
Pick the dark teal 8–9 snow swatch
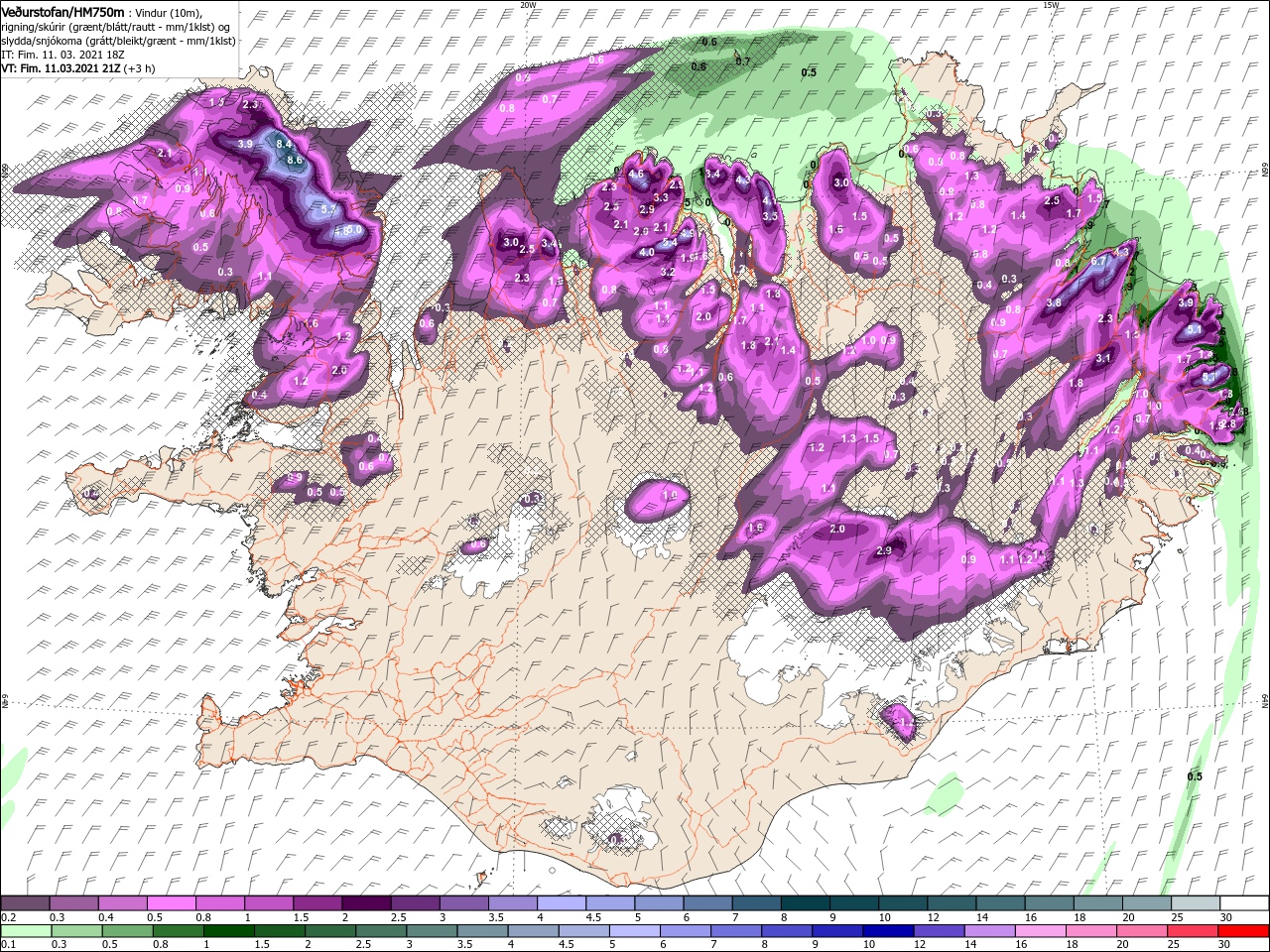tap(805, 903)
